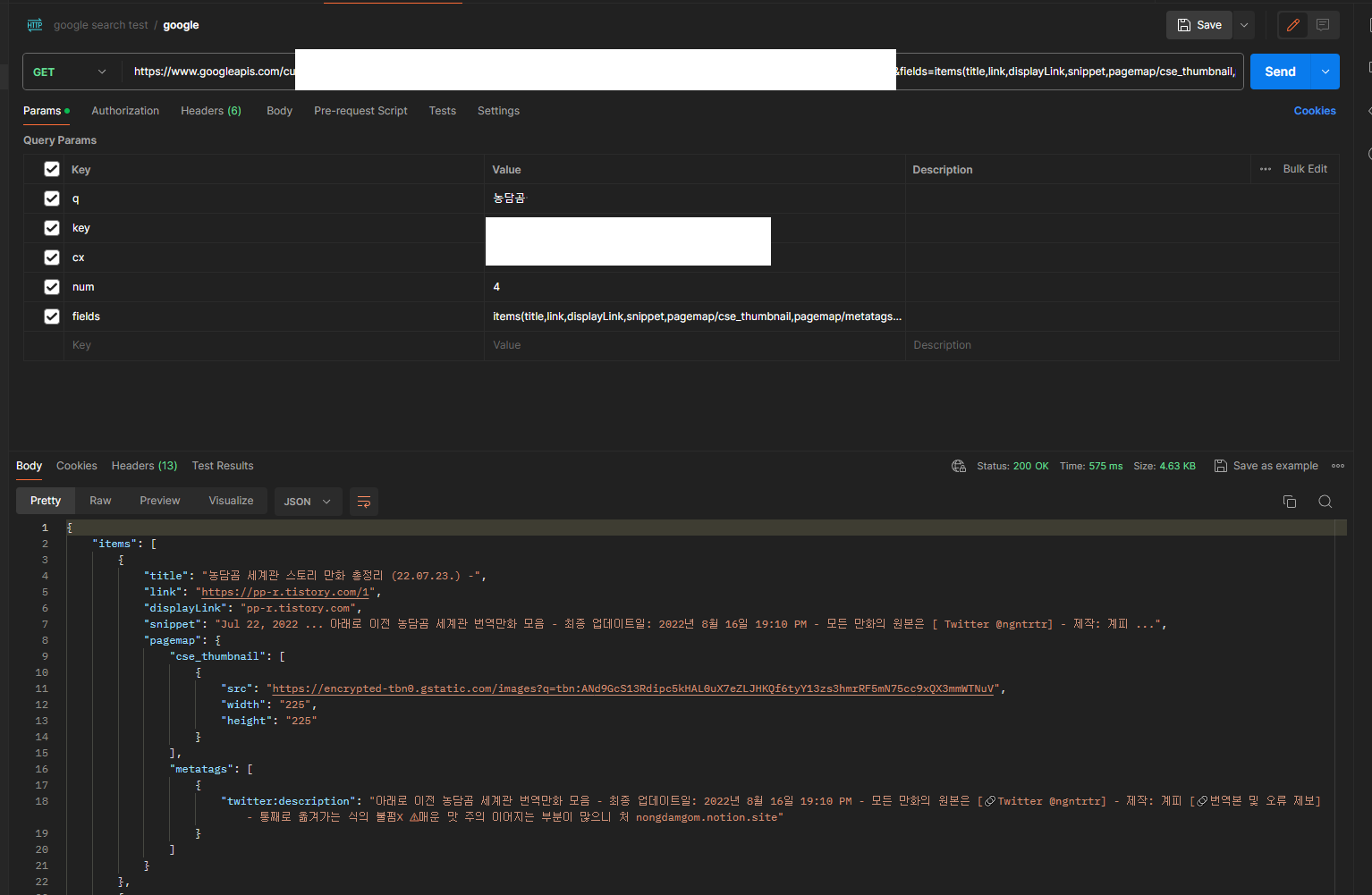Search the response with the magnifier icon

click(1325, 502)
